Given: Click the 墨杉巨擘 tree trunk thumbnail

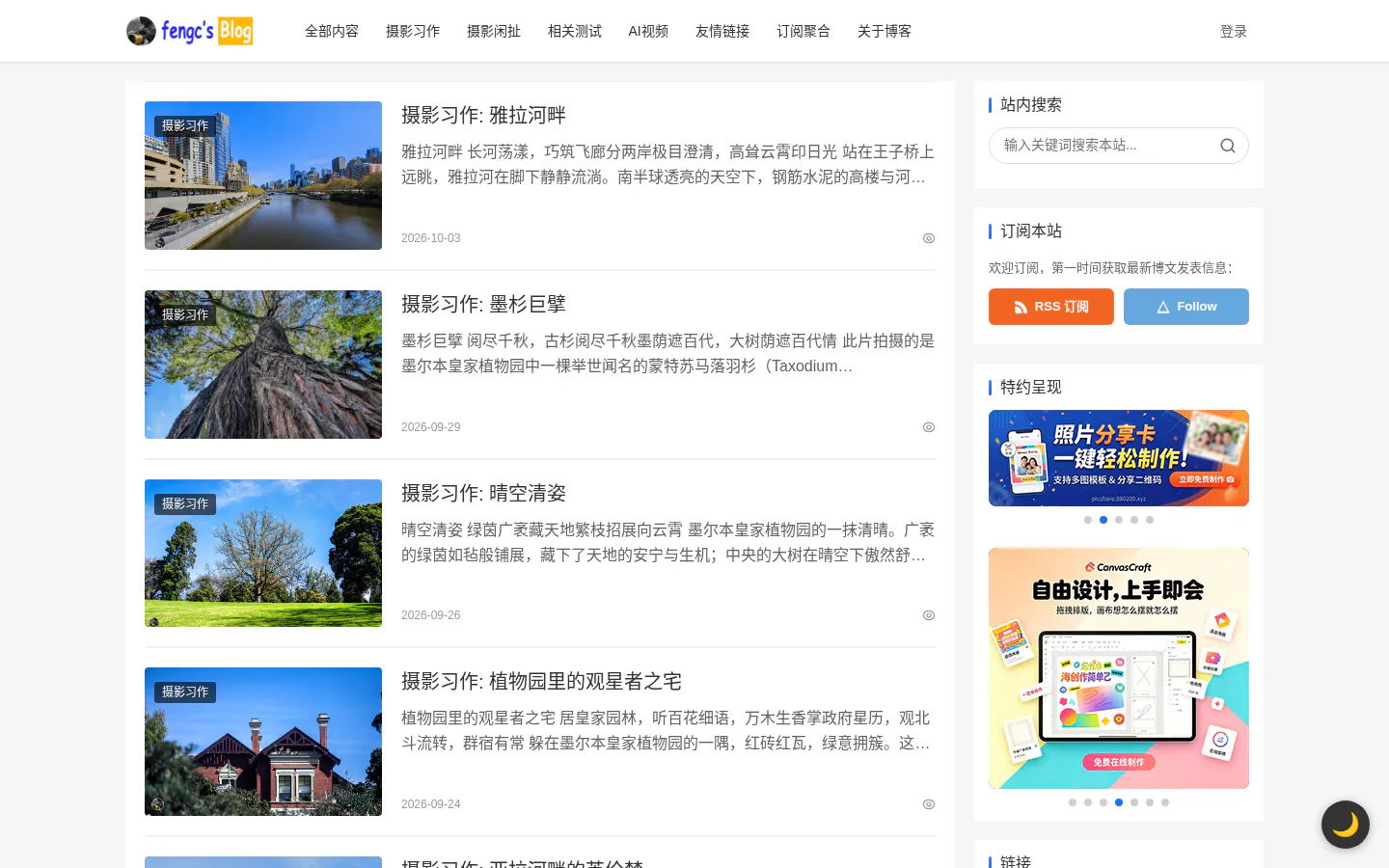Looking at the screenshot, I should 263,365.
